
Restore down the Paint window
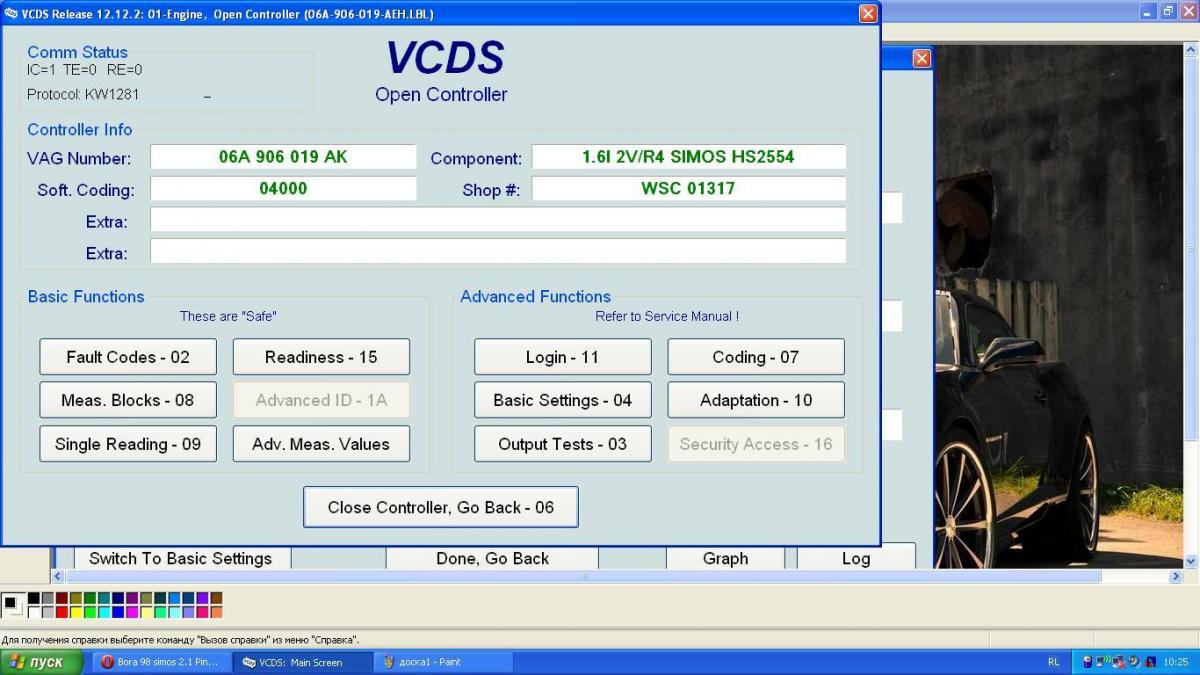click(1167, 11)
